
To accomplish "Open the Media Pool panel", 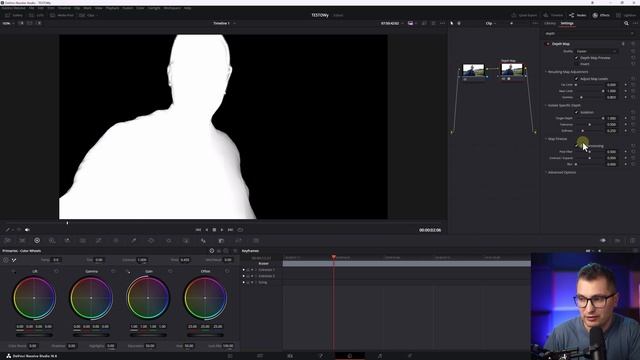I will pos(62,15).
